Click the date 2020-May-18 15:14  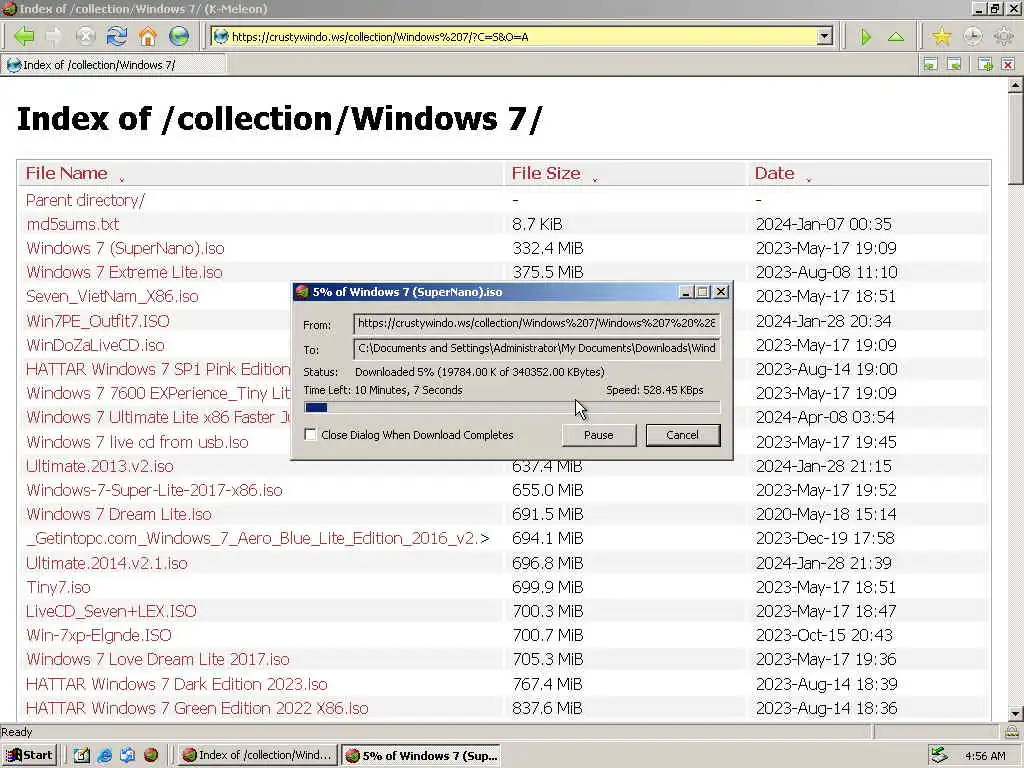coord(826,515)
